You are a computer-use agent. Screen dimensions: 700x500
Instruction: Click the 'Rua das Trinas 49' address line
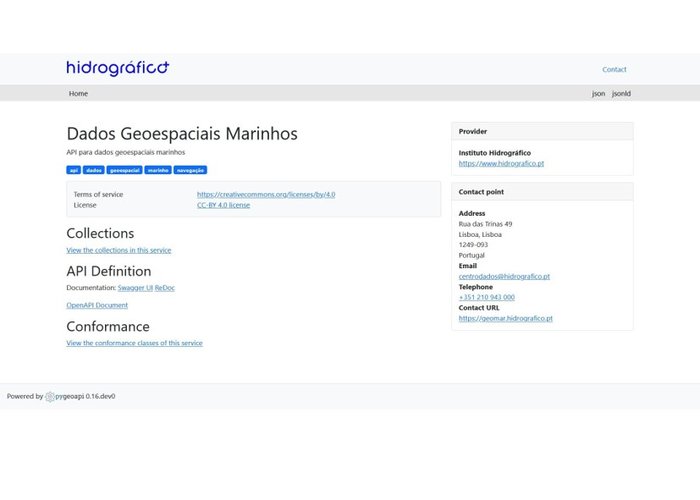[485, 224]
